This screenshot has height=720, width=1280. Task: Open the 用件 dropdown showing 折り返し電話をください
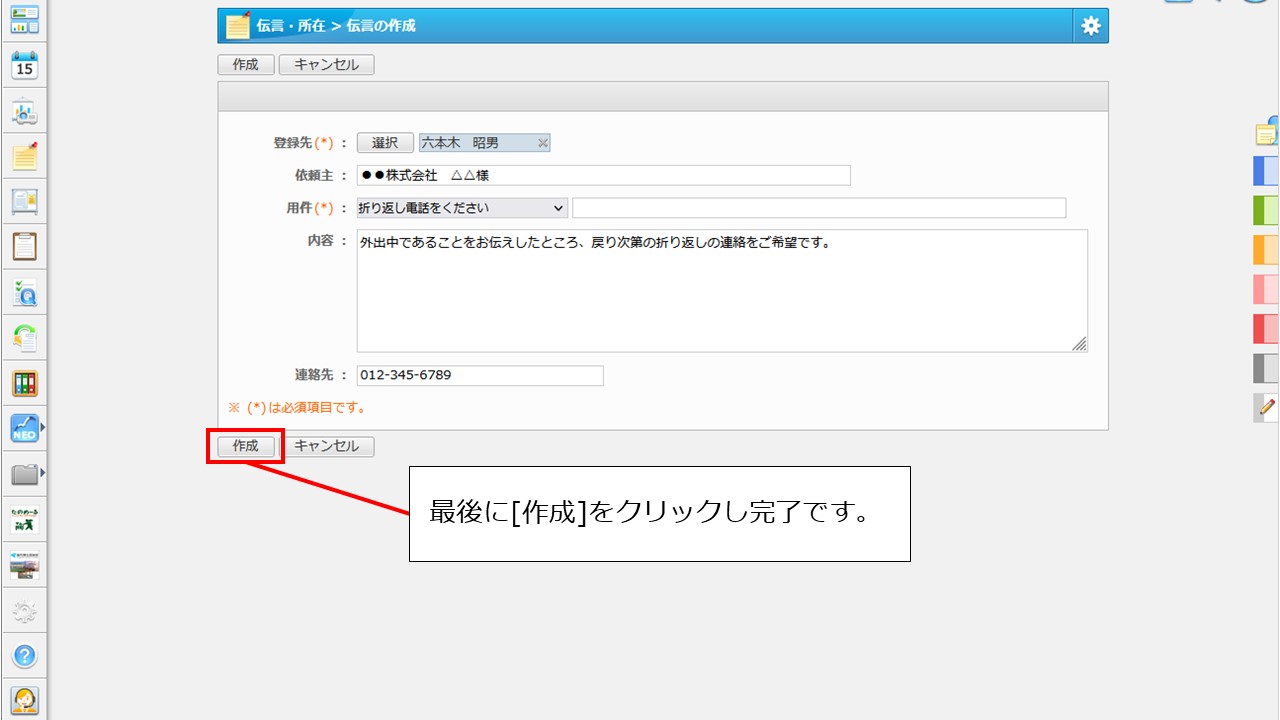pos(462,208)
